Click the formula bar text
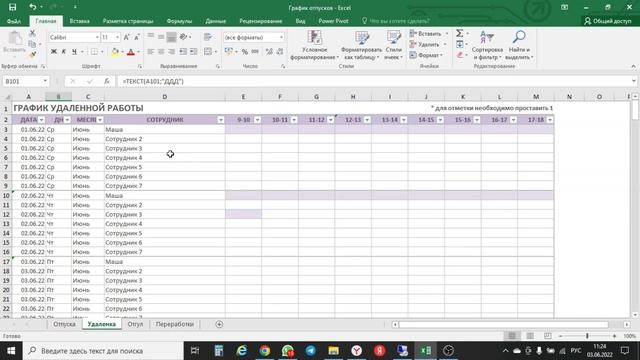 [153, 81]
